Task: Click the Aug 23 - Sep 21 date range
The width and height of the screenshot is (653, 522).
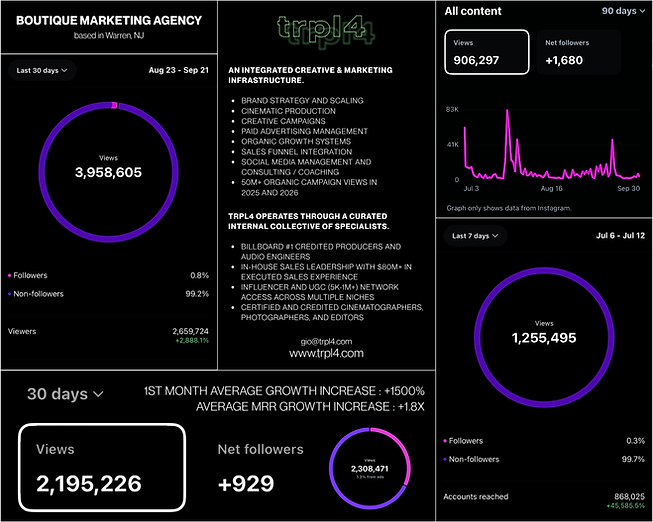Action: point(179,70)
